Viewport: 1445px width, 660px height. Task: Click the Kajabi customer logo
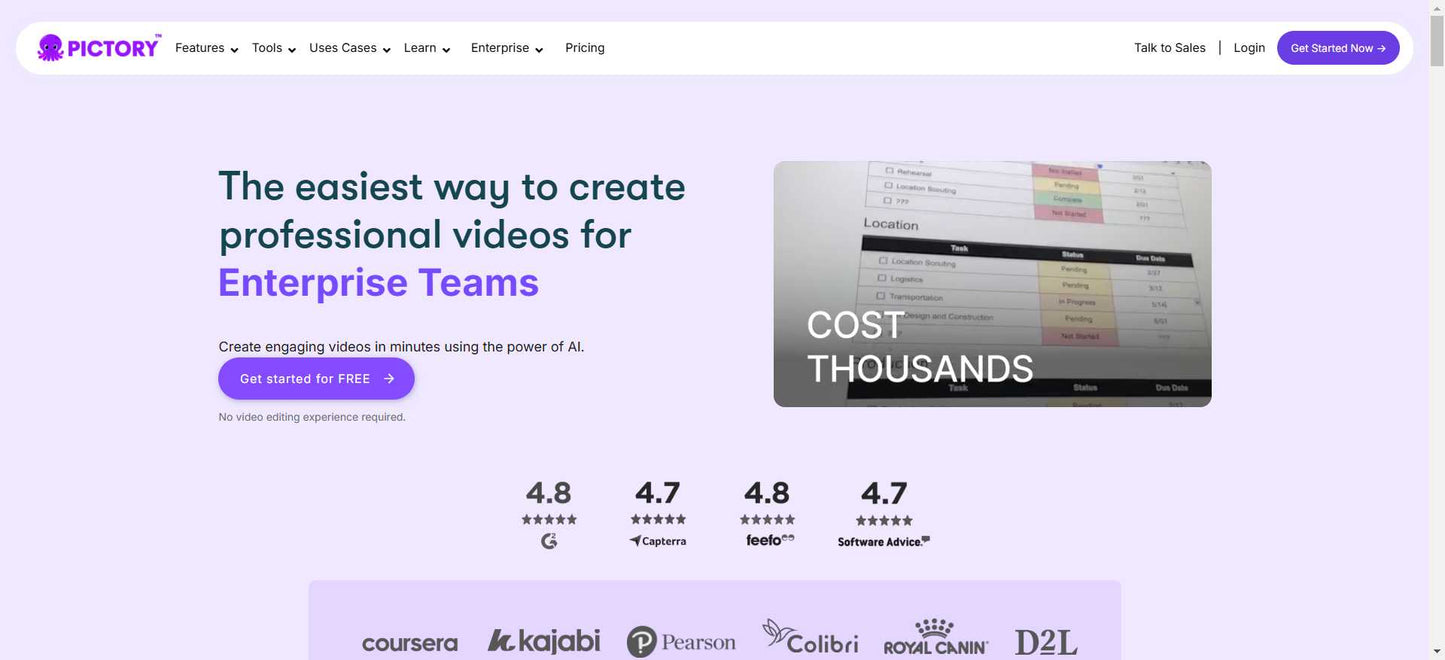[544, 641]
